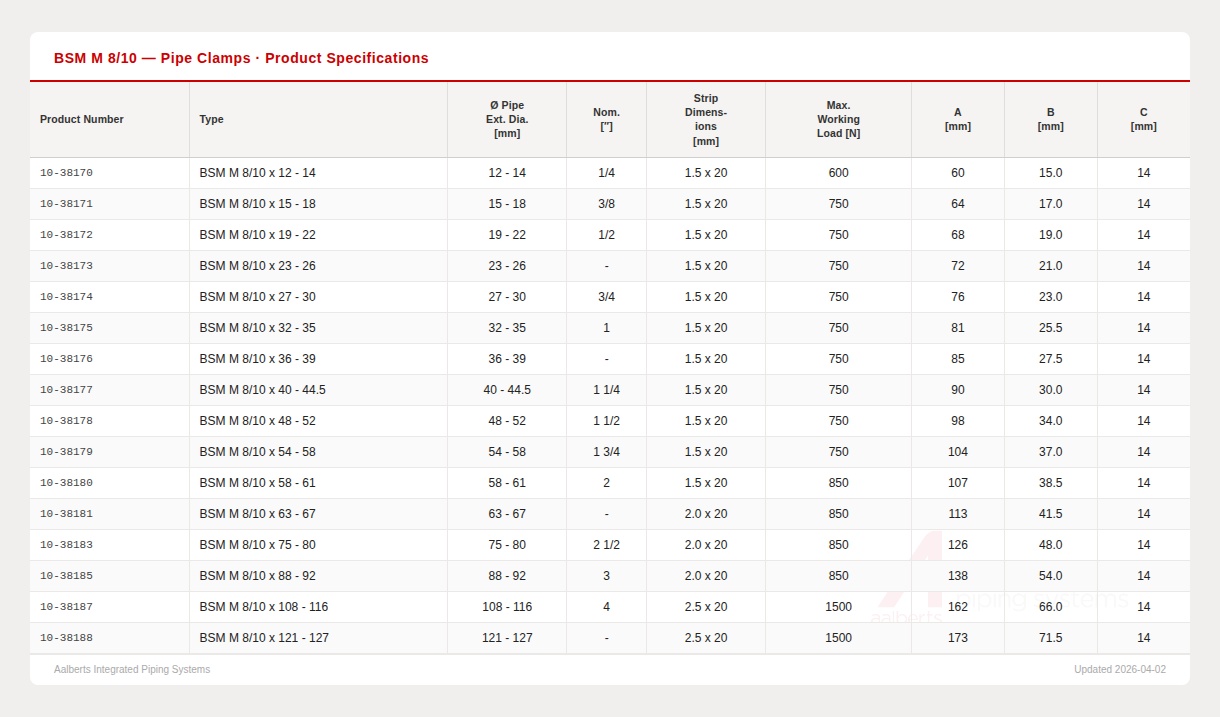Select type BSM M 8/10 x 15 - 18
Screen dimensions: 1220x717
(257, 204)
